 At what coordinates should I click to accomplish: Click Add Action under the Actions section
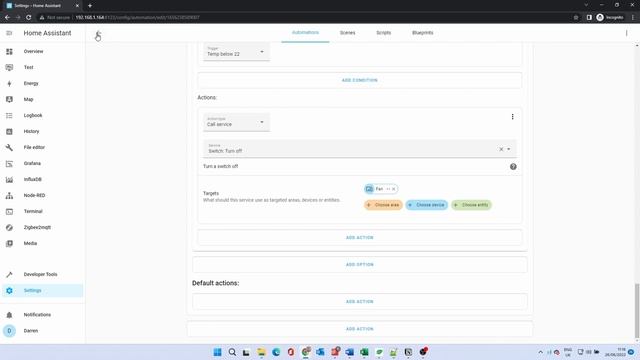pos(360,238)
